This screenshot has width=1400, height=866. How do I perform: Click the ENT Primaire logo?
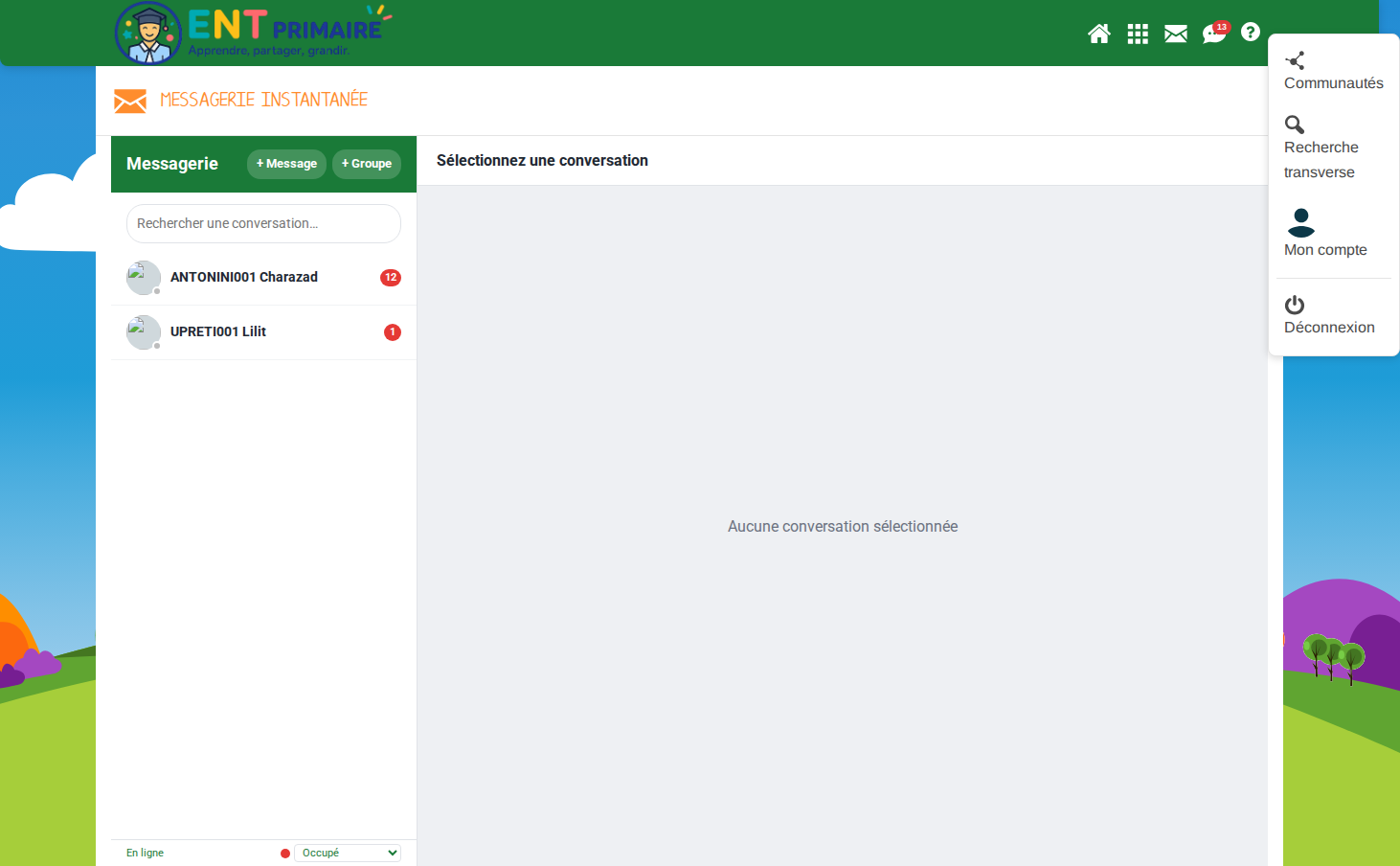point(253,33)
